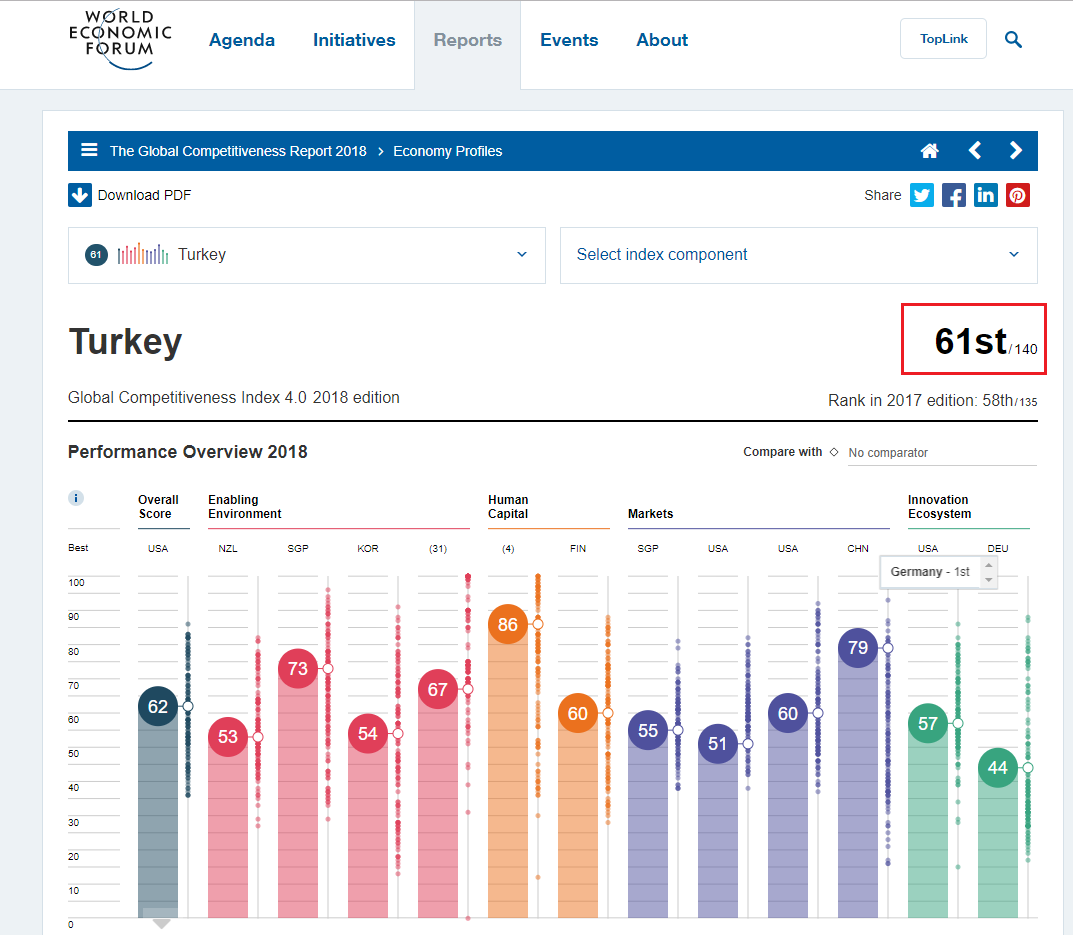This screenshot has width=1073, height=935.
Task: Share on Pinterest
Action: pos(1018,195)
